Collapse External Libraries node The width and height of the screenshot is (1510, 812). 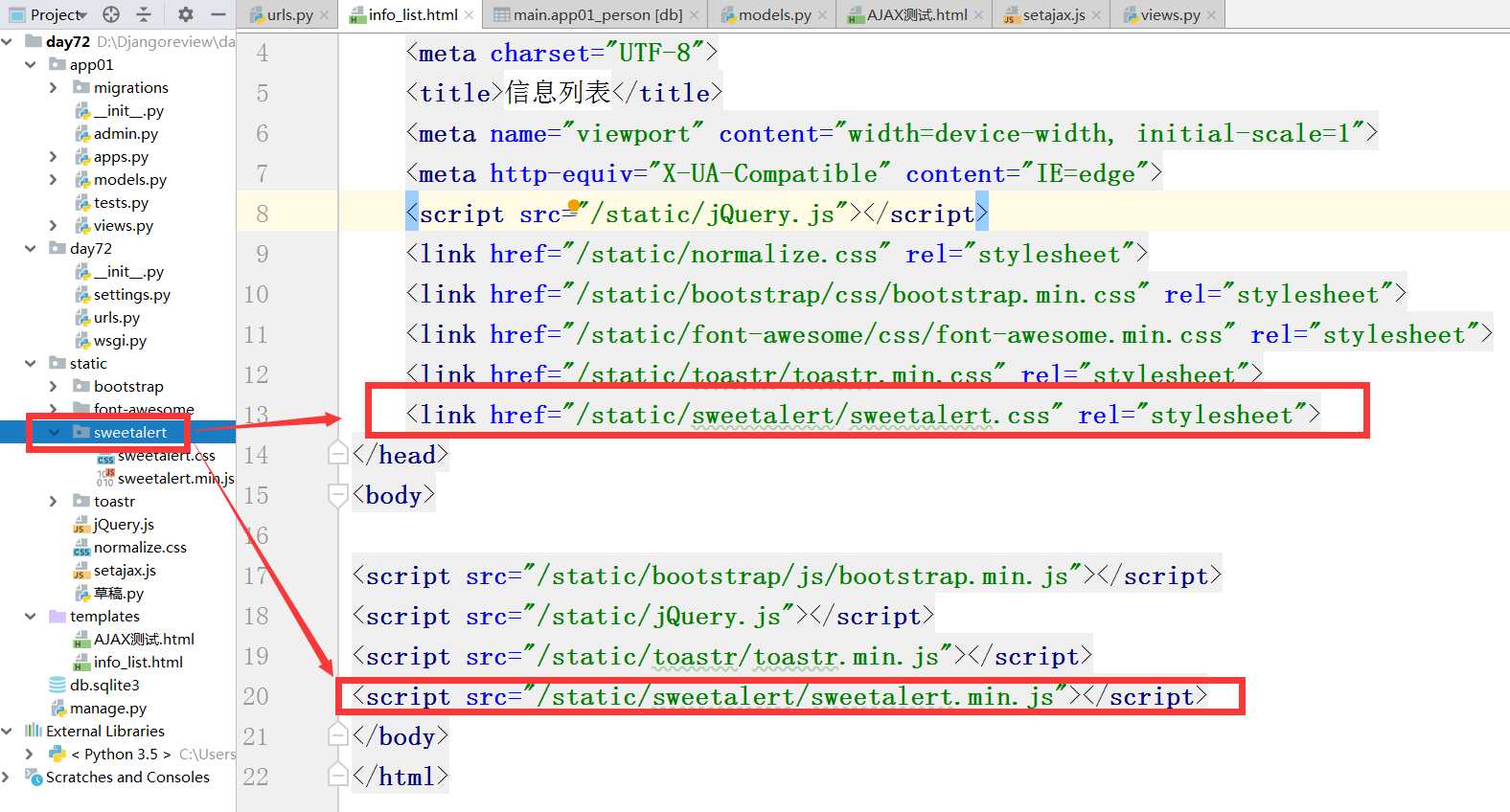click(x=8, y=731)
